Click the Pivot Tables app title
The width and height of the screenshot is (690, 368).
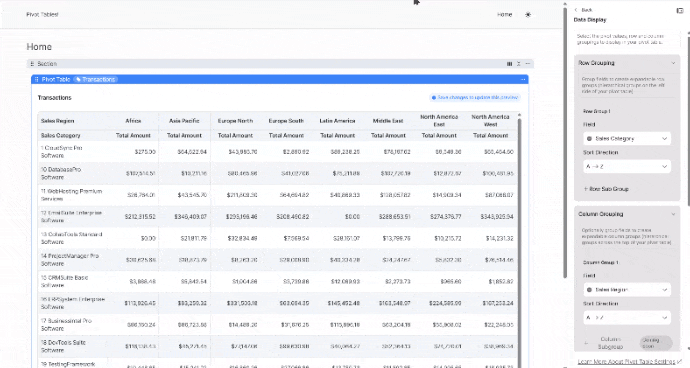42,15
